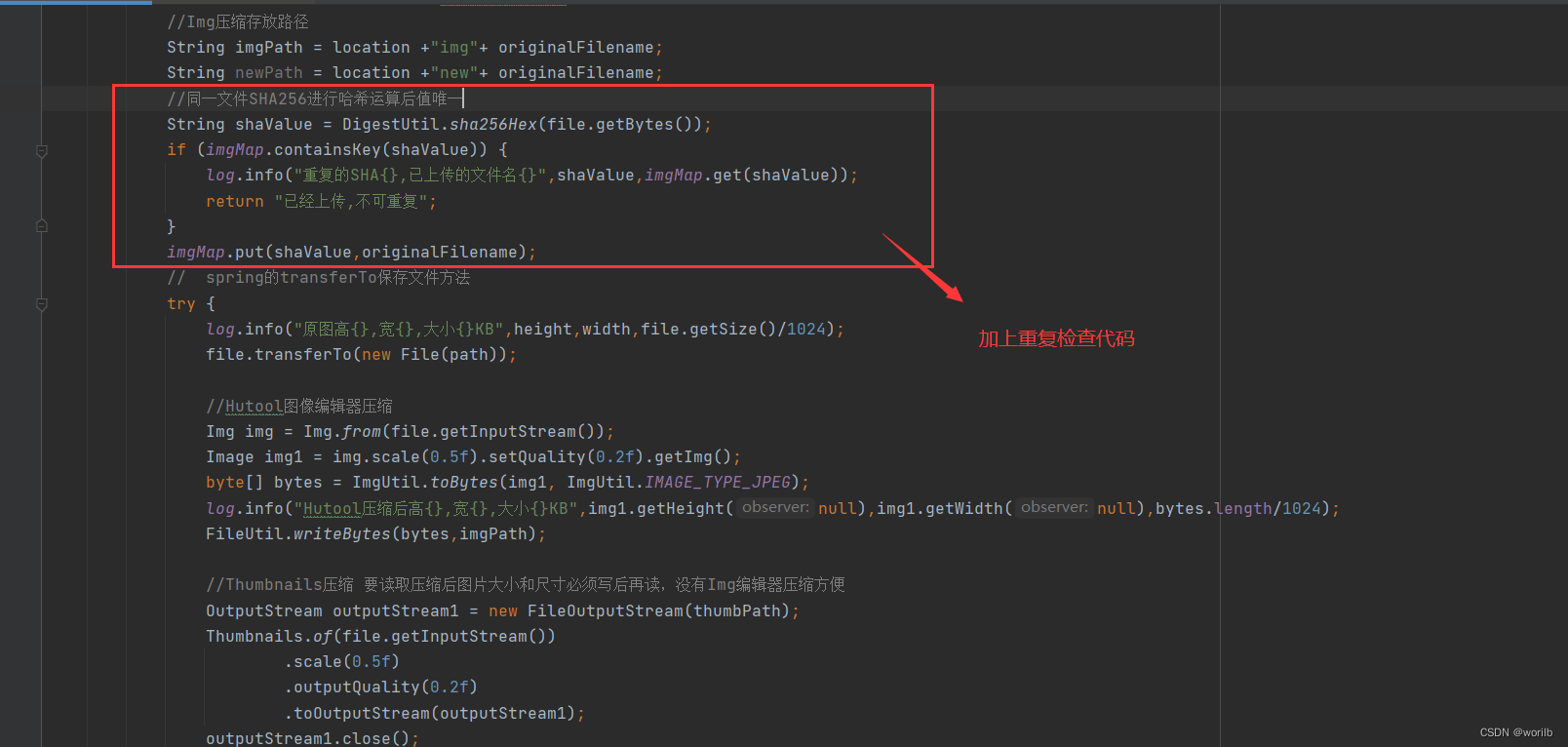The image size is (1568, 747).
Task: Click the '原图高' log.info line
Action: coord(525,329)
